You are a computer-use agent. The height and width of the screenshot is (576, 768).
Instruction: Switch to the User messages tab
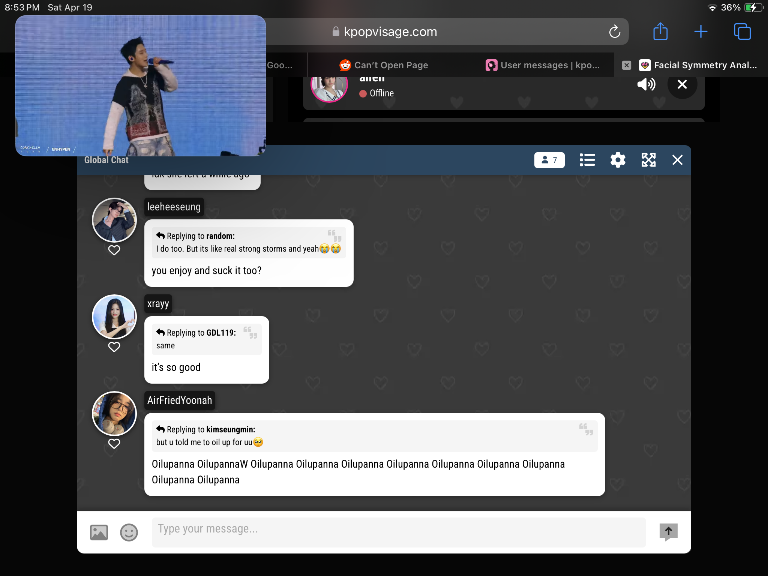(x=543, y=65)
